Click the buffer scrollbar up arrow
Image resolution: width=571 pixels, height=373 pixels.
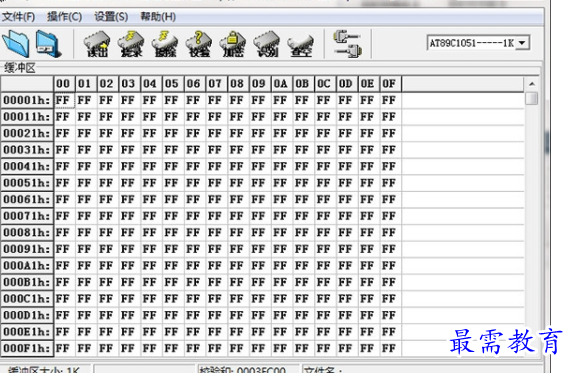(x=532, y=84)
